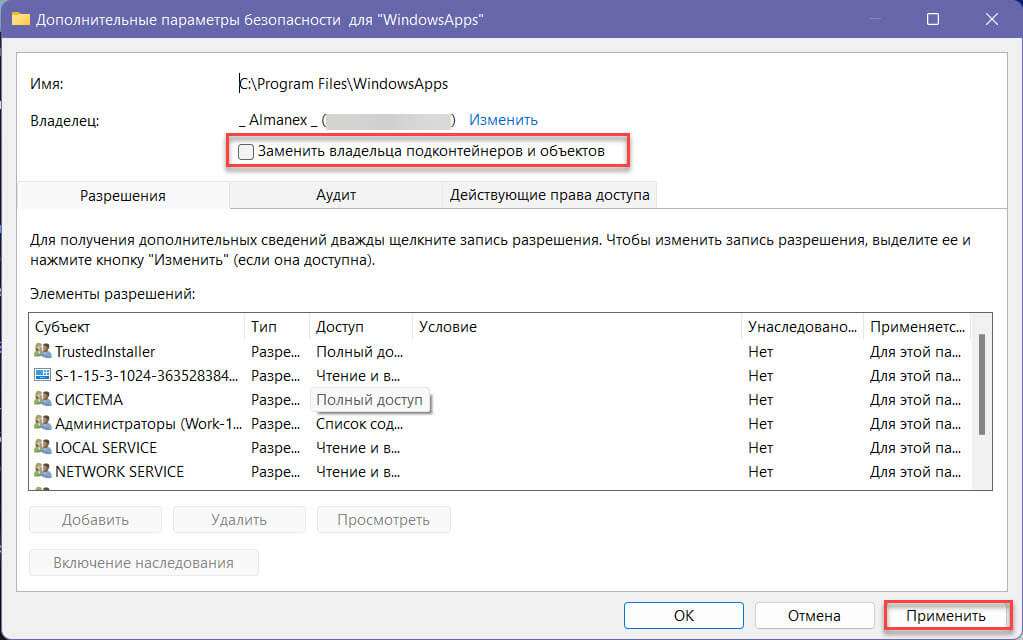Click Для этой па... cell in СИСТЕМА row
The image size is (1023, 640).
pos(915,400)
